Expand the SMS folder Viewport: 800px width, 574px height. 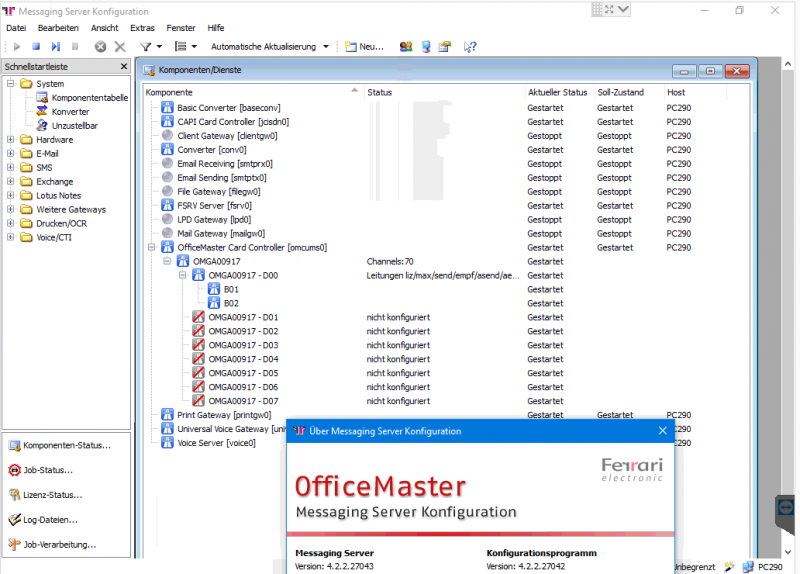pyautogui.click(x=10, y=167)
